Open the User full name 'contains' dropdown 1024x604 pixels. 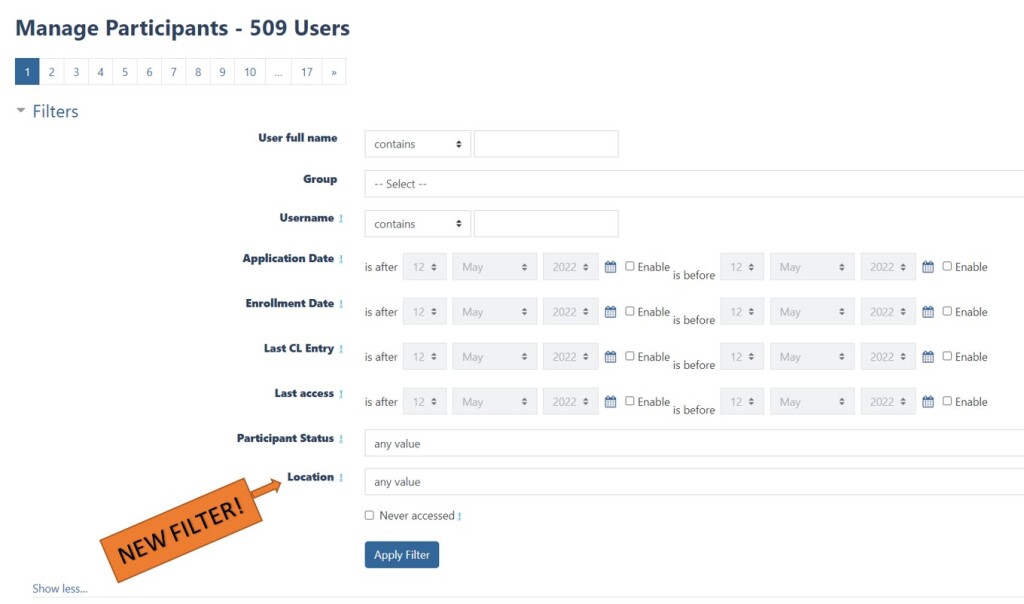pos(417,144)
